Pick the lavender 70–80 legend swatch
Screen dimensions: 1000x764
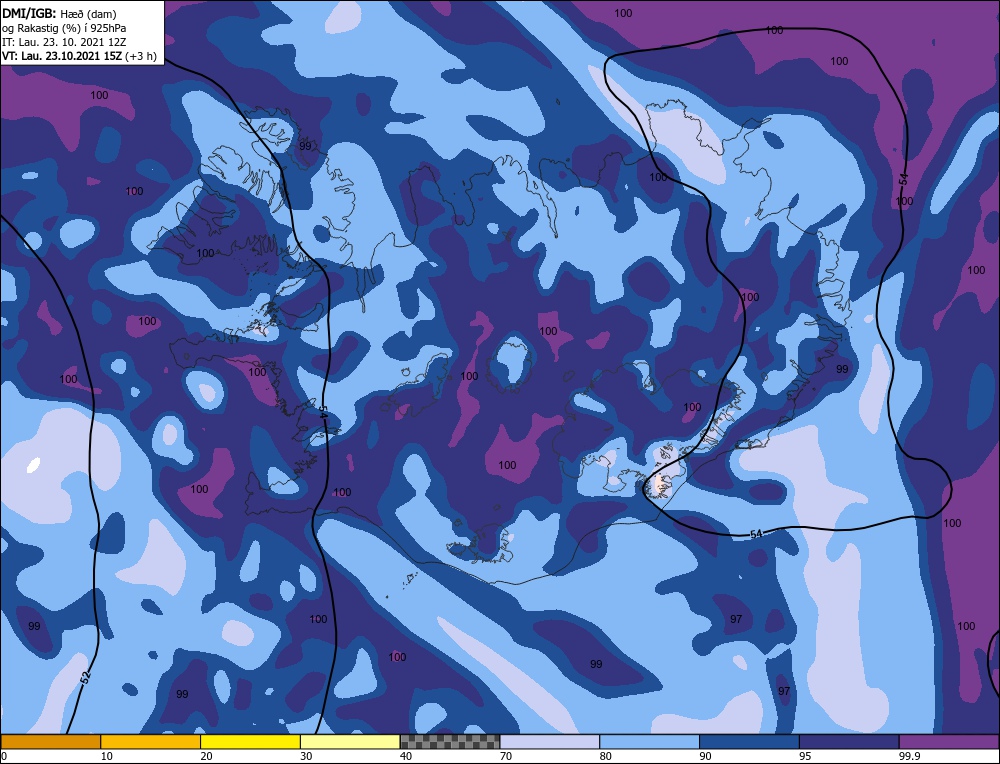[x=550, y=742]
